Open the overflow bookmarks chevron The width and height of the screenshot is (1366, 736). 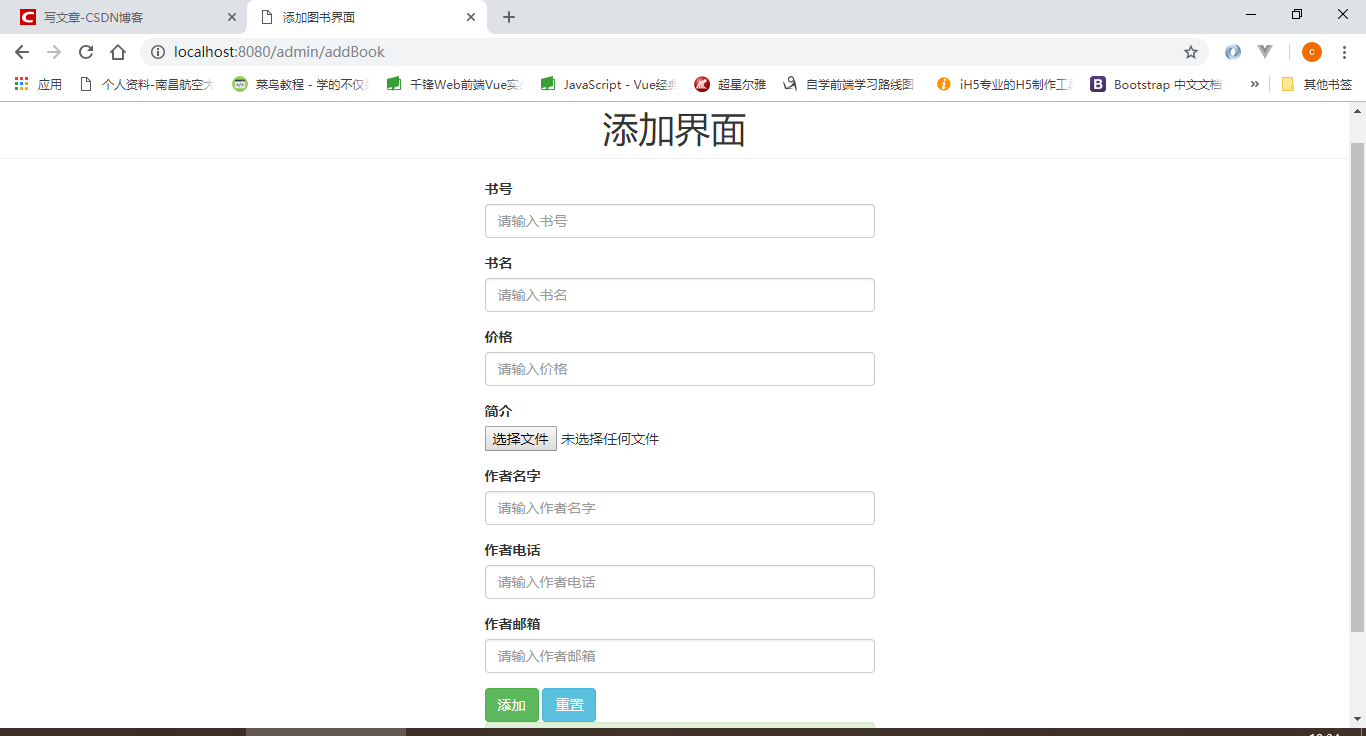click(1255, 84)
